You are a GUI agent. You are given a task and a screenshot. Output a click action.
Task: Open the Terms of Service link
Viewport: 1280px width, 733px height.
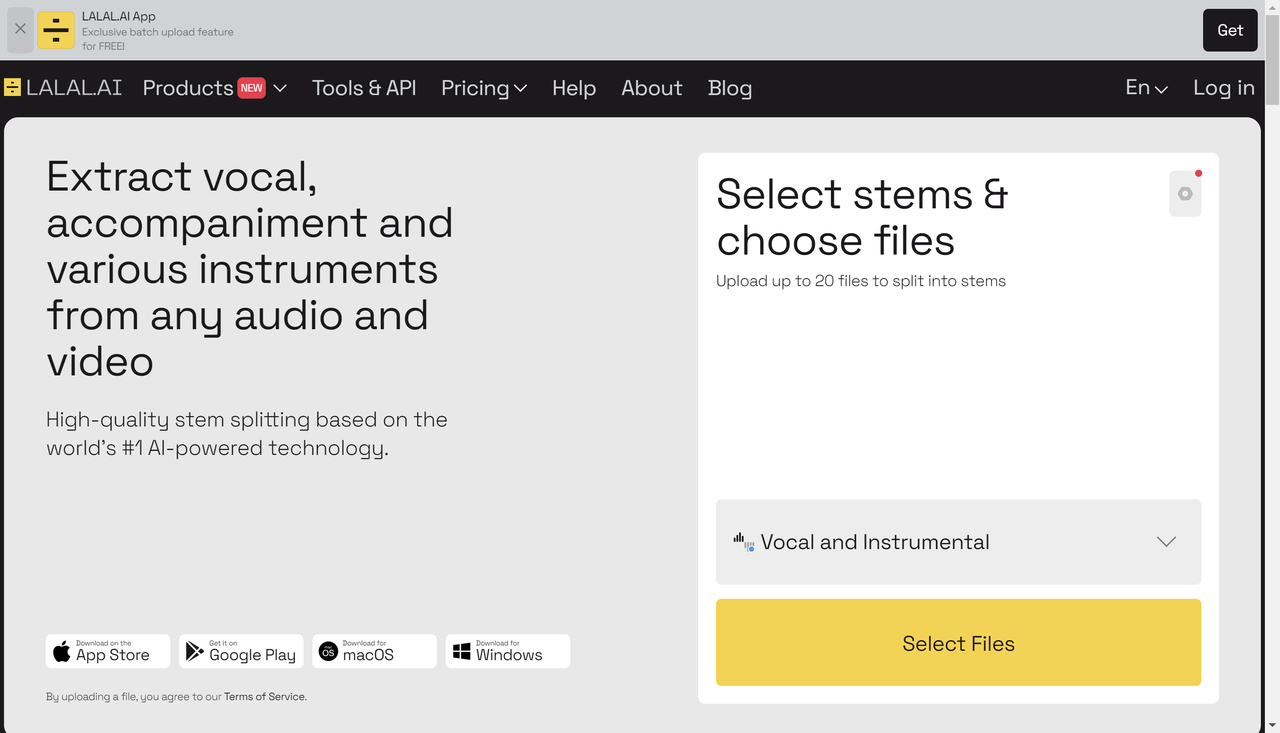[x=264, y=696]
